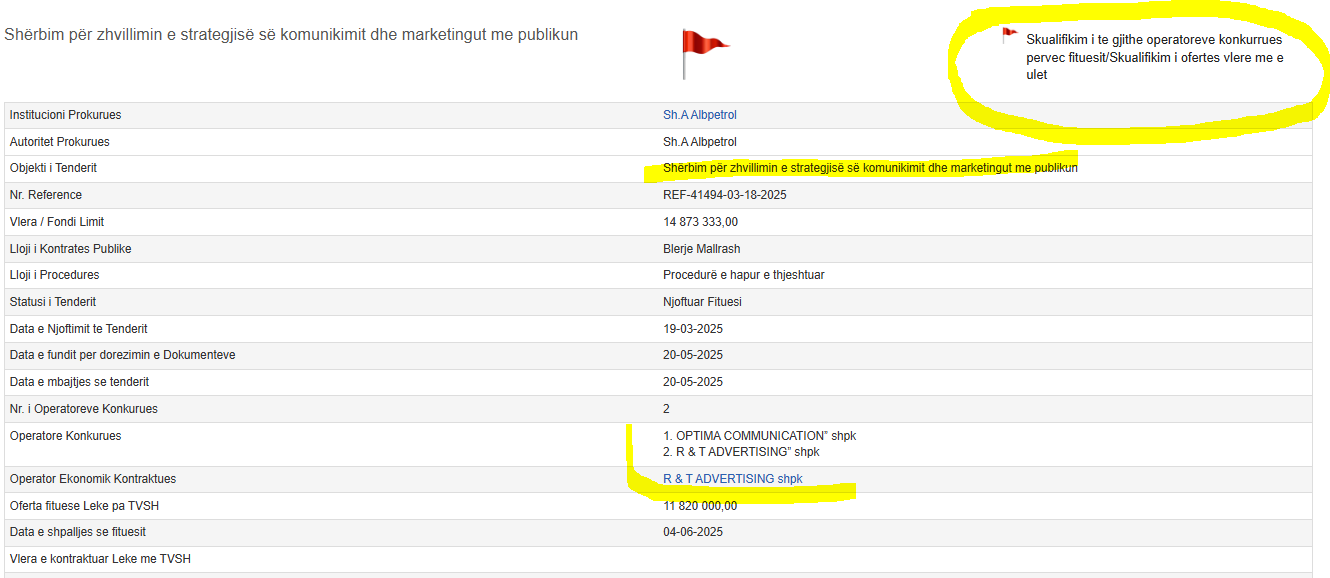The image size is (1330, 578).
Task: Click the winner announcement date 04-06-2025
Action: click(x=693, y=532)
